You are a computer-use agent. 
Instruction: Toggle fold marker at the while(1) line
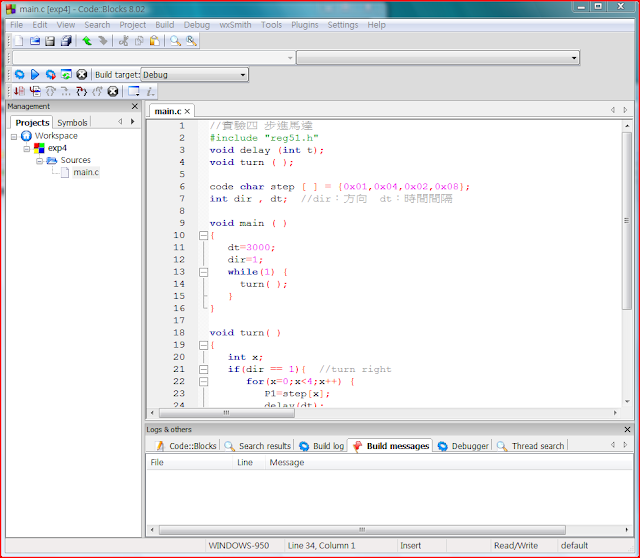(203, 272)
